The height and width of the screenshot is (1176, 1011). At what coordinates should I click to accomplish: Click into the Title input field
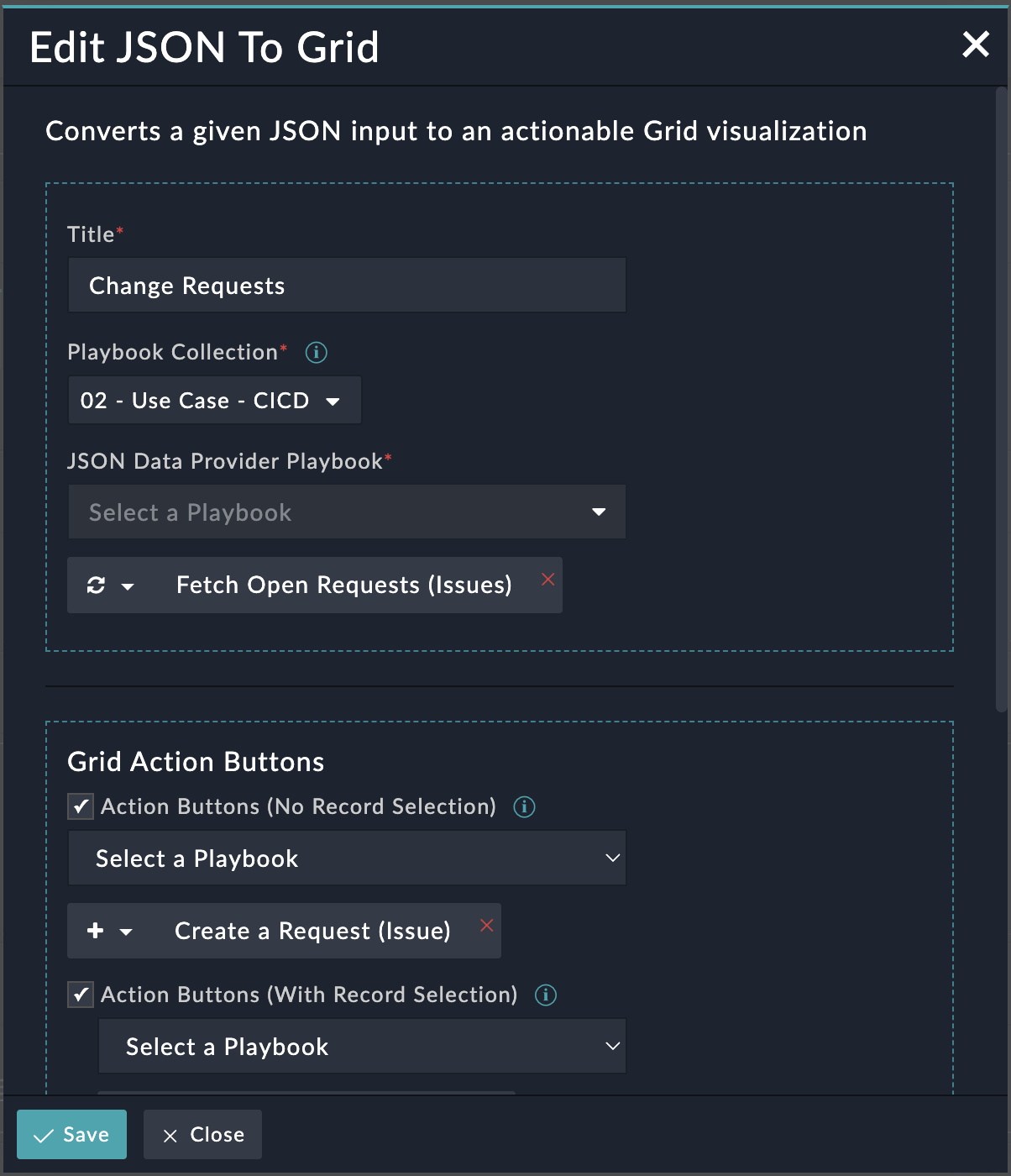point(347,286)
